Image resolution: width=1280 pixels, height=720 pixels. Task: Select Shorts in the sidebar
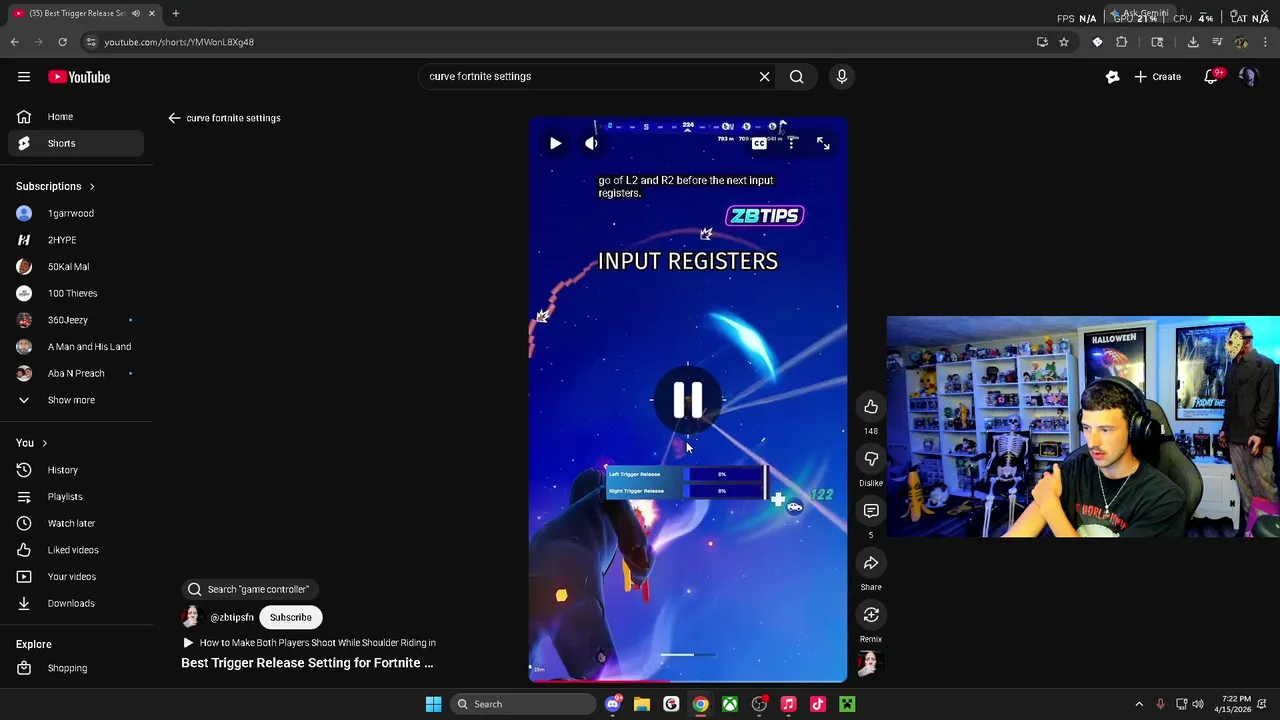point(76,143)
